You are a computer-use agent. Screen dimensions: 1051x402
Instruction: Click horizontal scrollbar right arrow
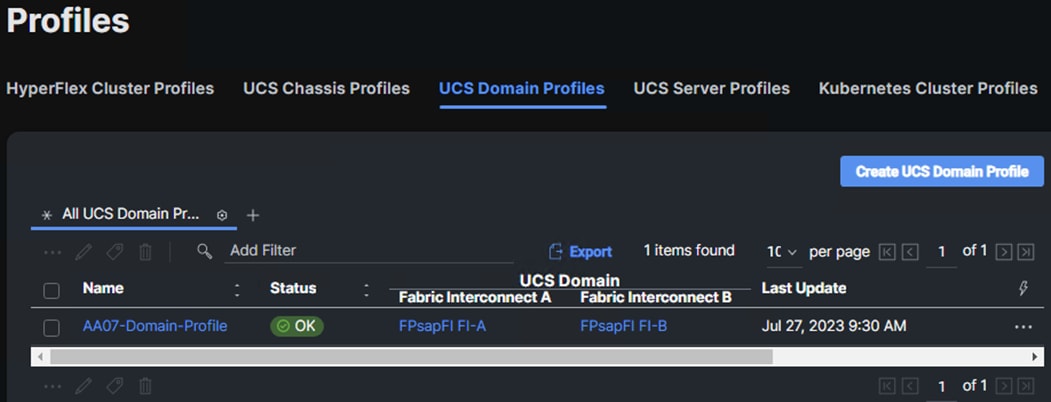coord(1035,356)
